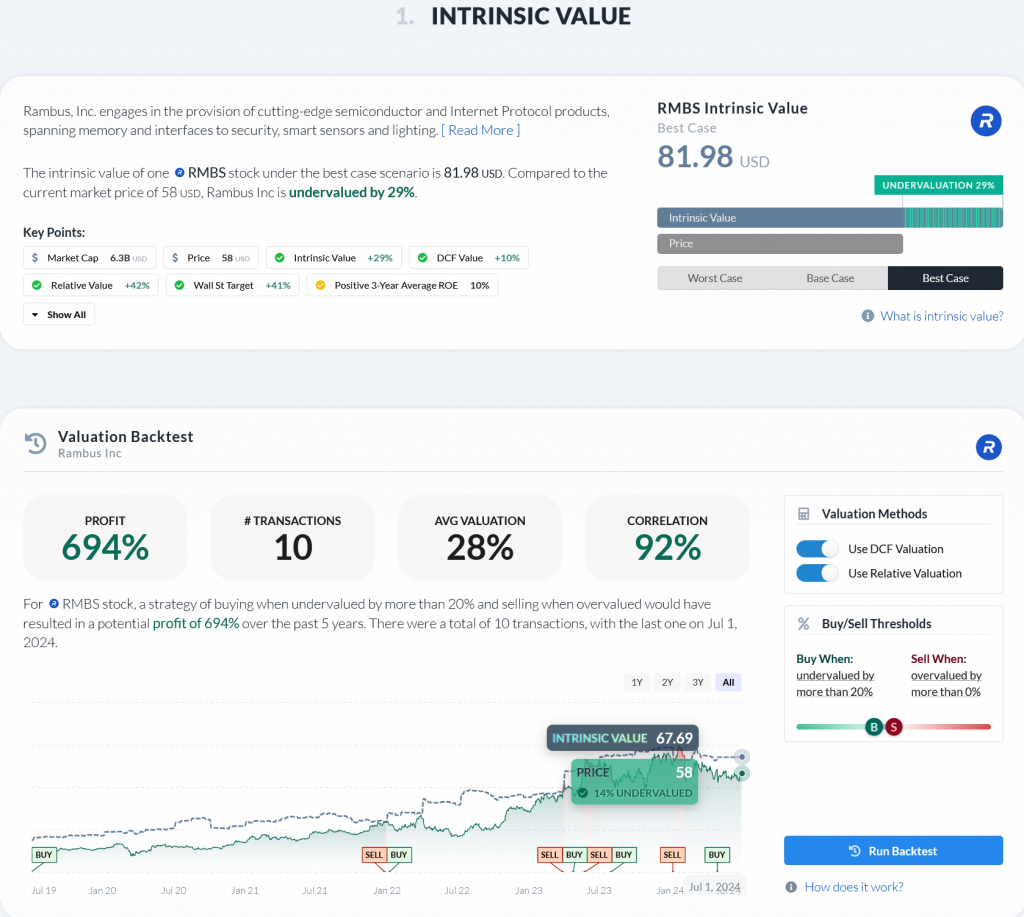The height and width of the screenshot is (917, 1024).
Task: Click the Market Cap 6.3B chip
Action: (89, 258)
